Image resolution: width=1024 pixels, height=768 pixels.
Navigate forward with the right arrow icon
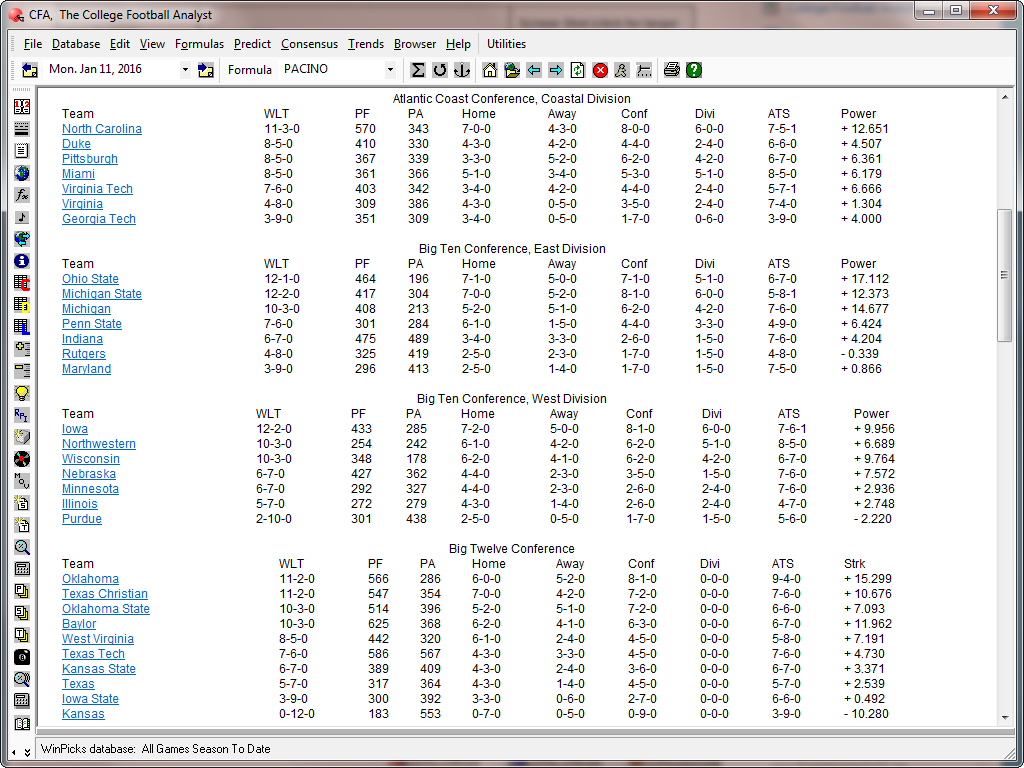pyautogui.click(x=556, y=70)
